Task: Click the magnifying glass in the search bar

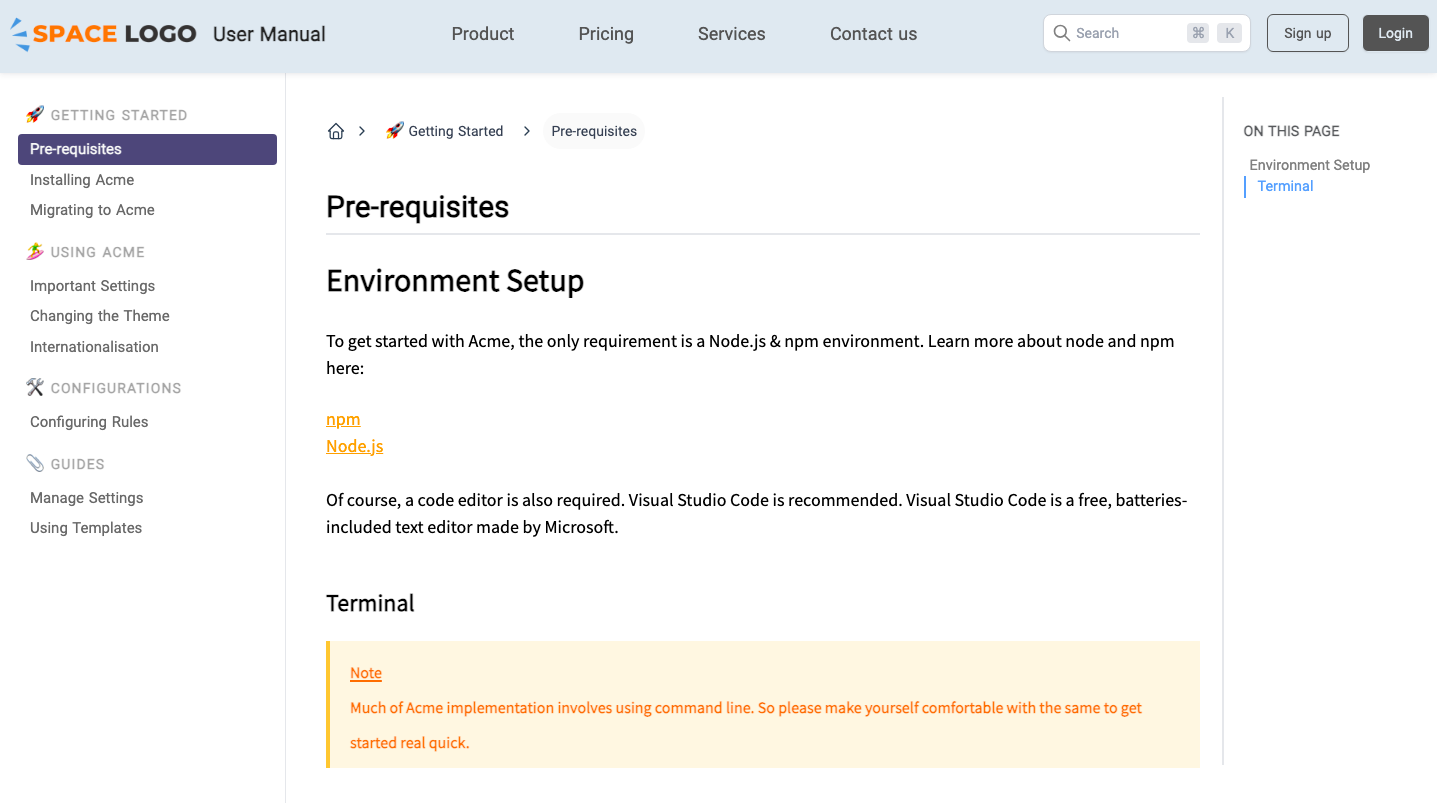Action: 1060,32
